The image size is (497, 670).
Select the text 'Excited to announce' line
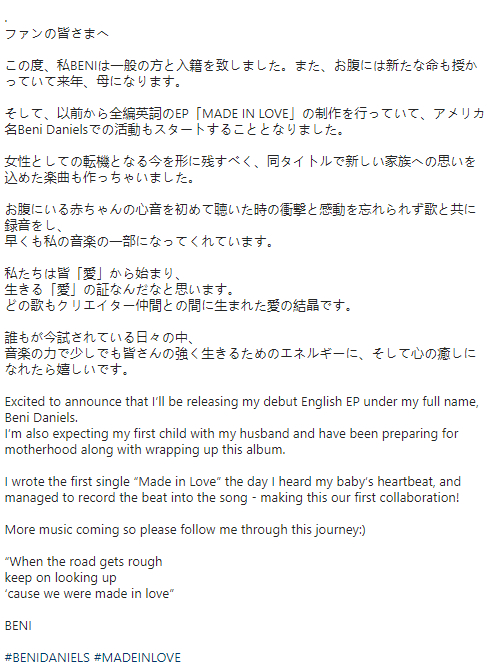pos(242,402)
